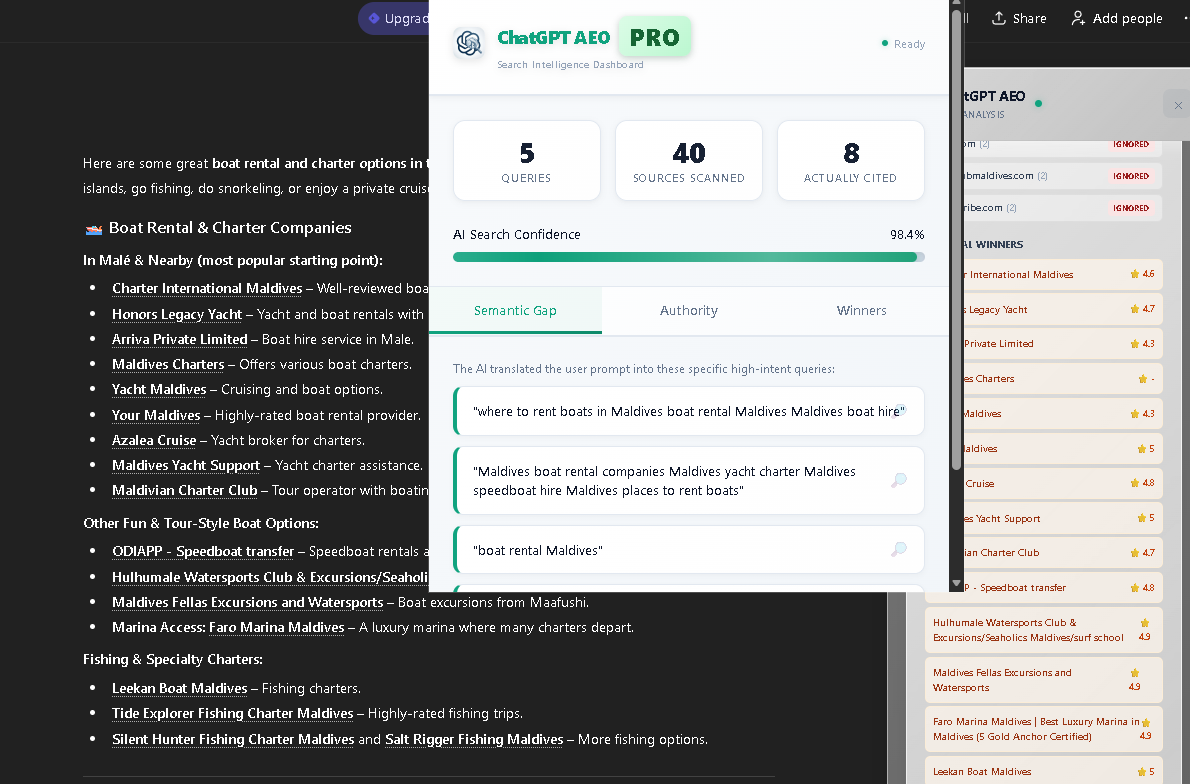
Task: Close the ChatGPT AEO analysis side panel
Action: (x=1177, y=105)
